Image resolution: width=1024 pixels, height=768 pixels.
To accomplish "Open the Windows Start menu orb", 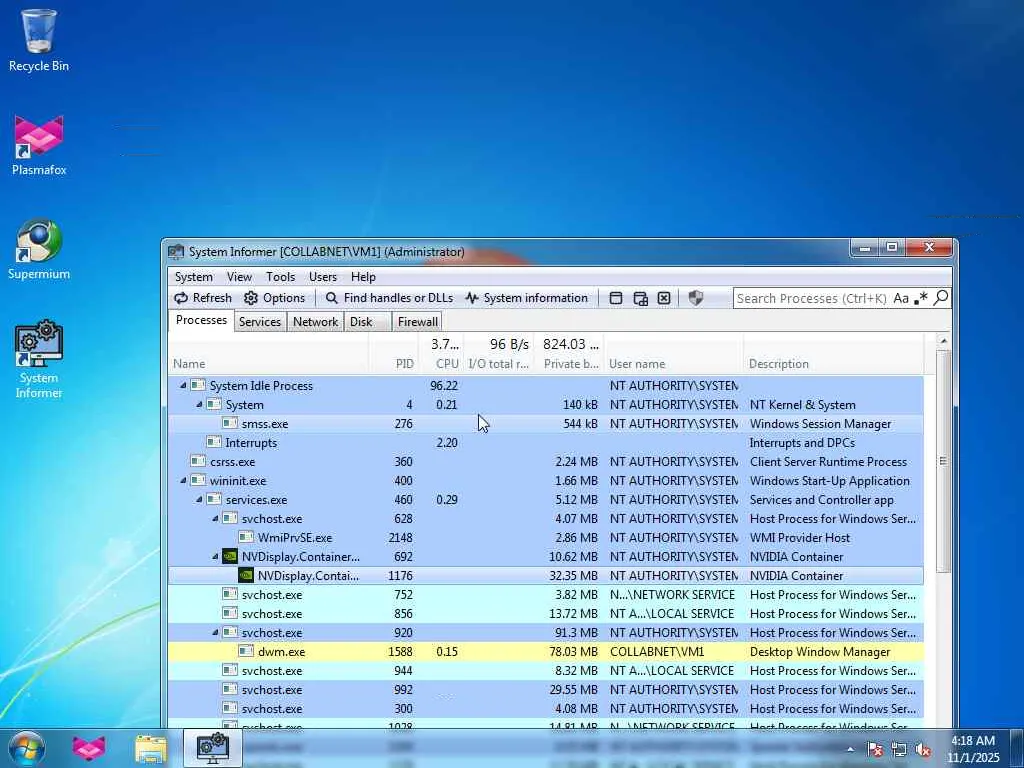I will point(26,748).
